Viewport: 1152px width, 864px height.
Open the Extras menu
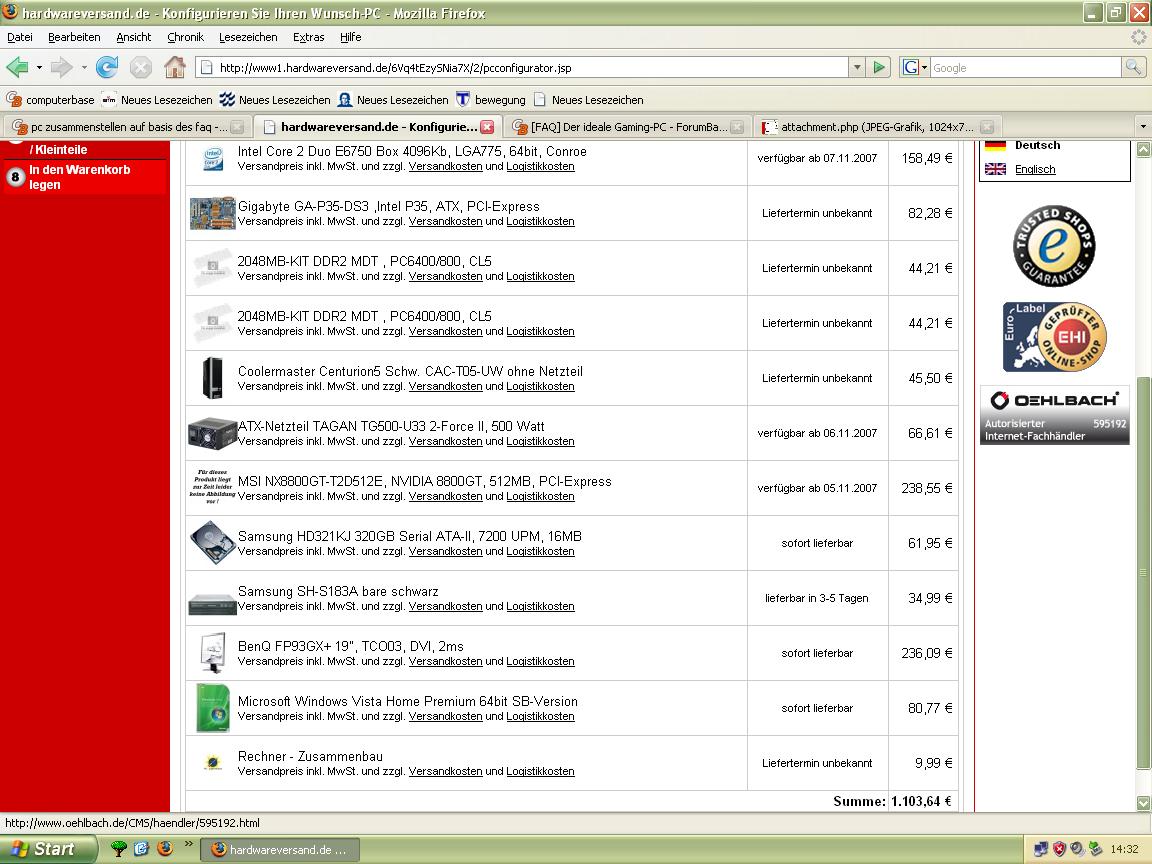(x=308, y=37)
